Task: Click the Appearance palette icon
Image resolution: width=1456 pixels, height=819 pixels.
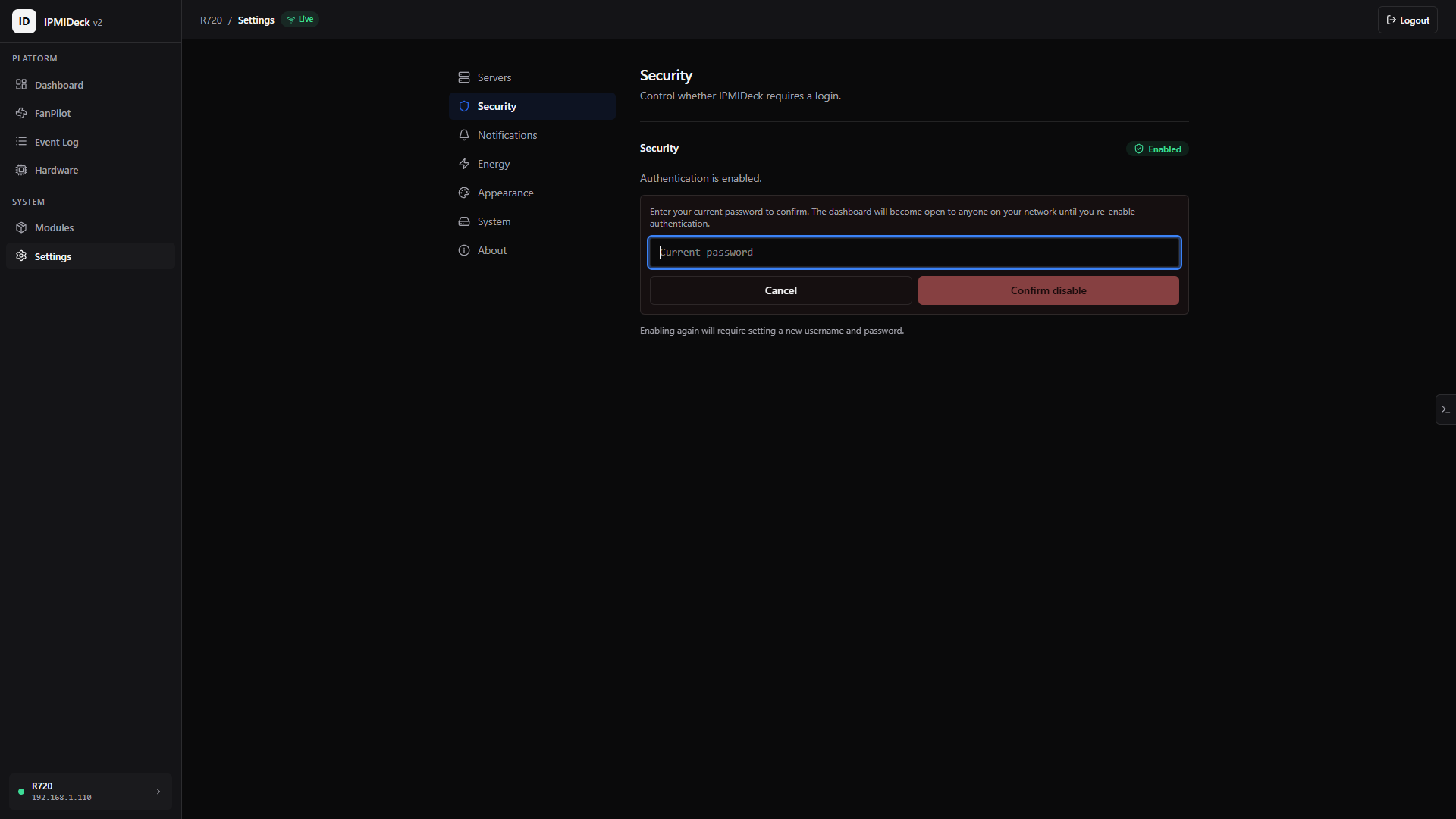Action: click(464, 193)
